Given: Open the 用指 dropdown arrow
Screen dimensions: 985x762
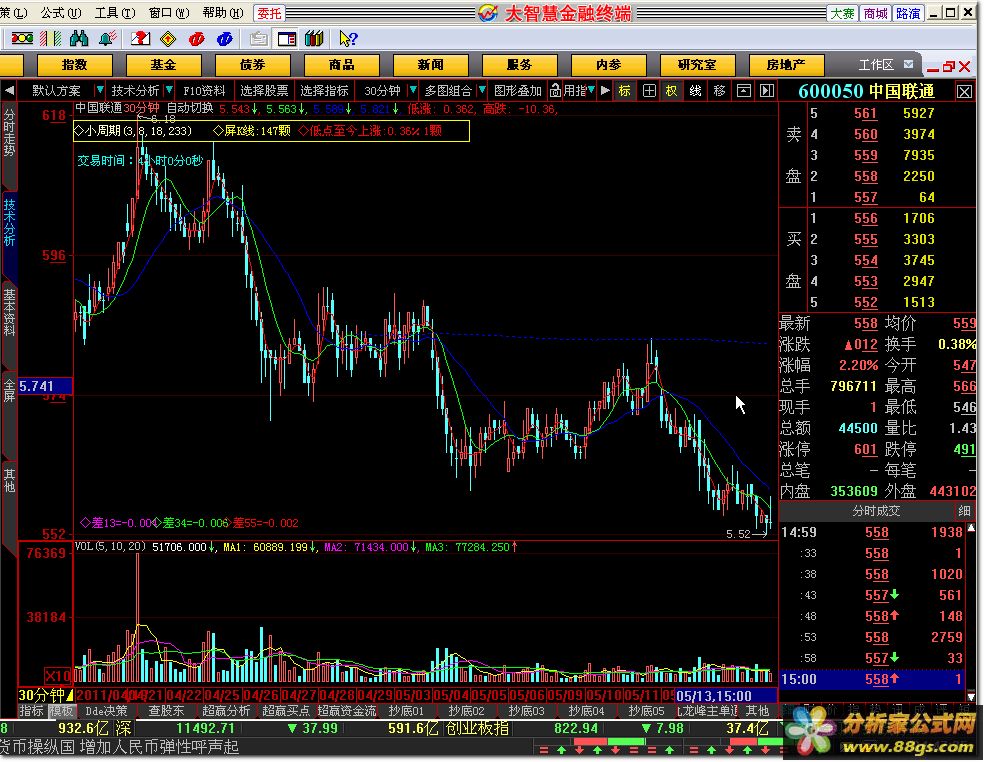Looking at the screenshot, I should click(x=590, y=91).
